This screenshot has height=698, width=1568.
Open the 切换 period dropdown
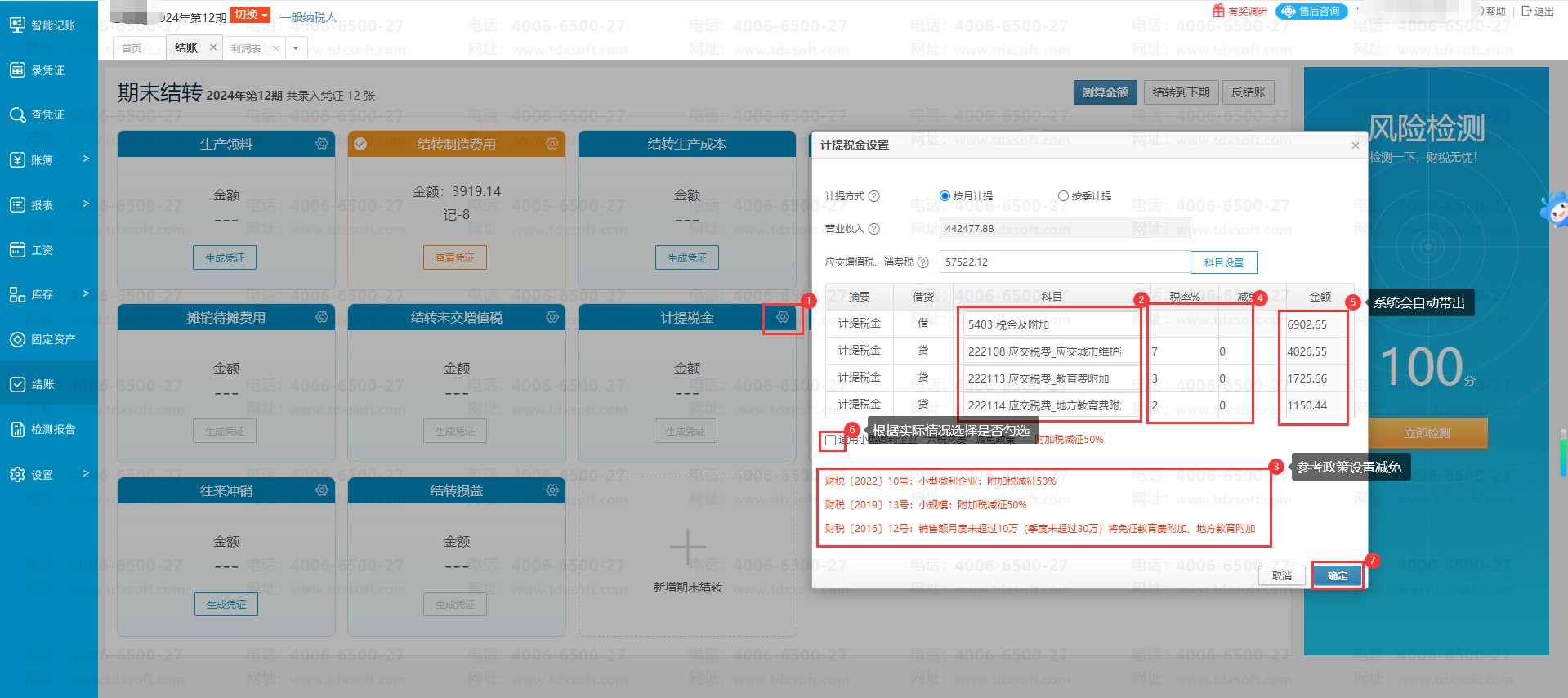(250, 15)
